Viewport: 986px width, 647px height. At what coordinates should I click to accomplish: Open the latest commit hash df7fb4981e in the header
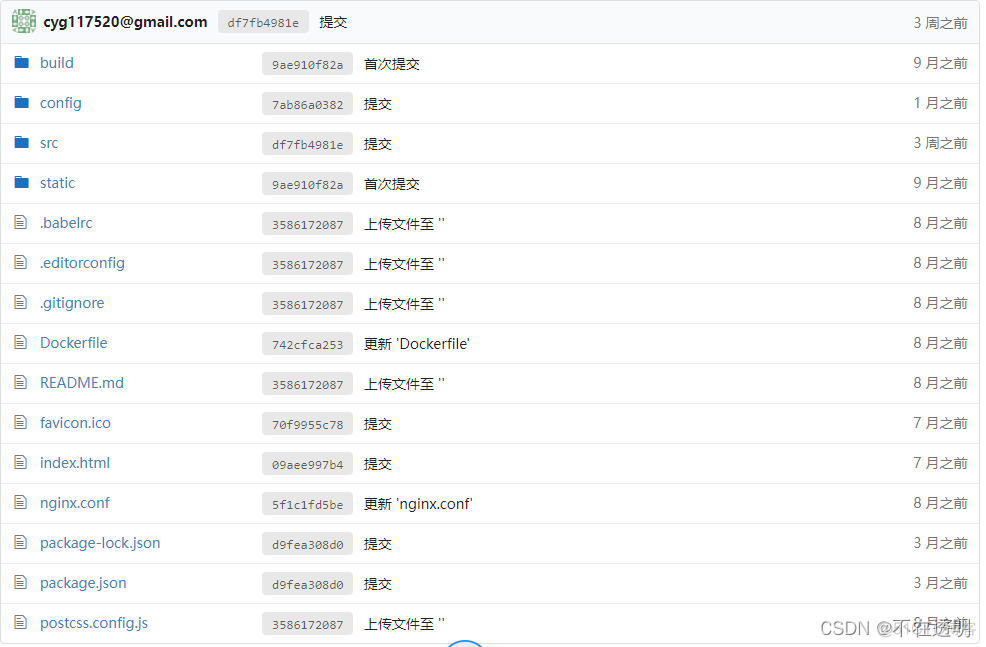(263, 23)
